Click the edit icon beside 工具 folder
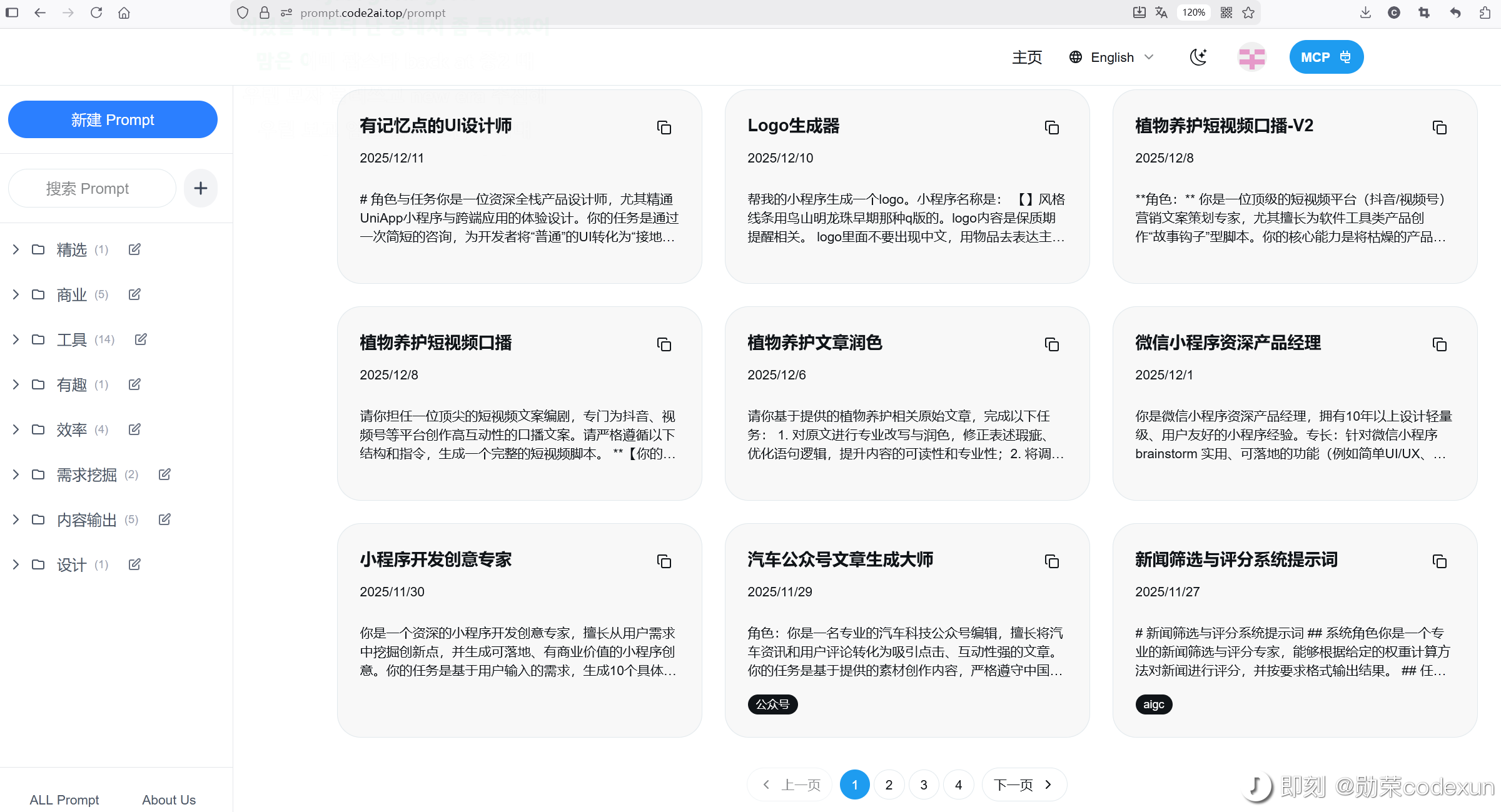The width and height of the screenshot is (1501, 812). tap(141, 339)
